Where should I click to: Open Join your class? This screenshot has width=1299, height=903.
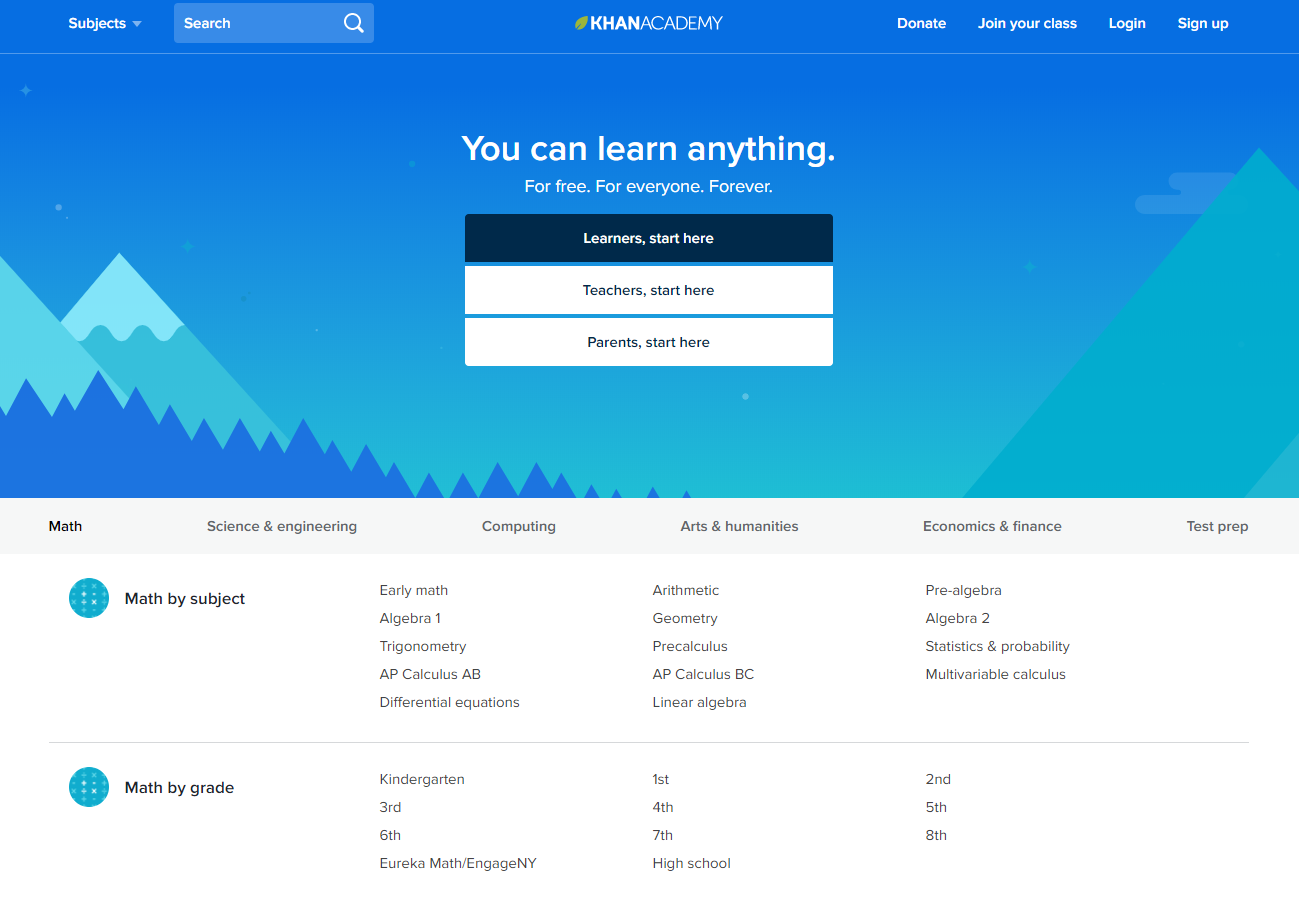click(1027, 23)
